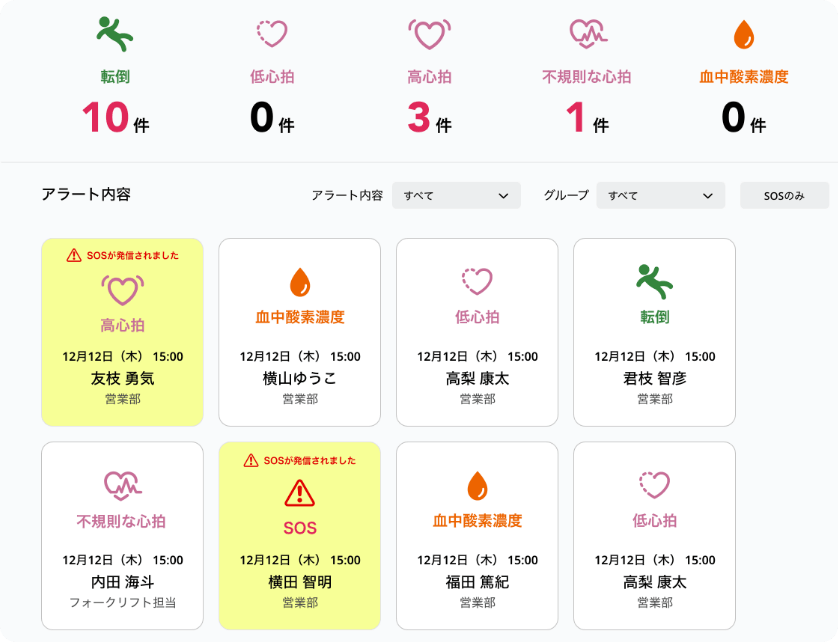Click the name 高梨 康太 on top-row 低心拍 card
This screenshot has width=838, height=642.
click(477, 379)
